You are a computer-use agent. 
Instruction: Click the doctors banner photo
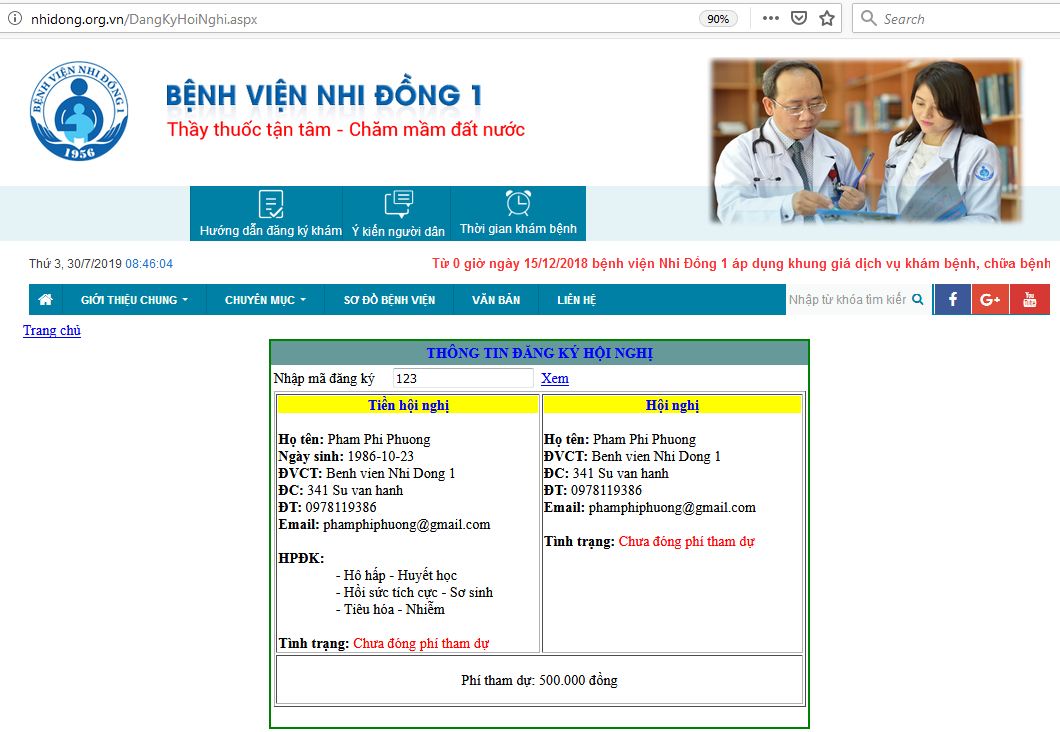click(866, 141)
